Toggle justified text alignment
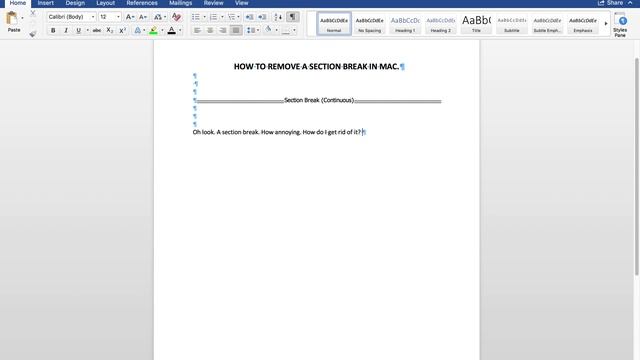Image resolution: width=640 pixels, height=360 pixels. click(x=236, y=30)
